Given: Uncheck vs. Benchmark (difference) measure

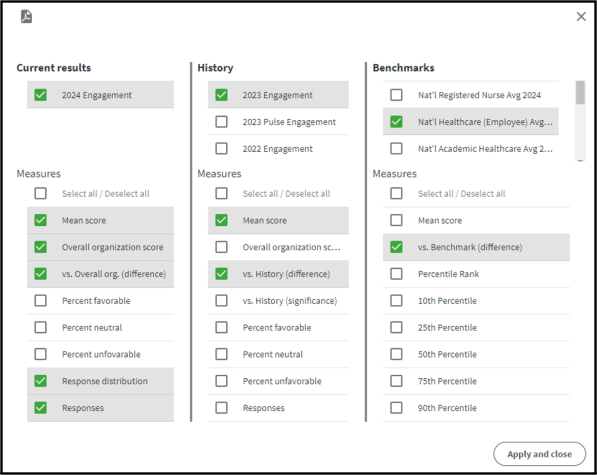Looking at the screenshot, I should [x=396, y=247].
